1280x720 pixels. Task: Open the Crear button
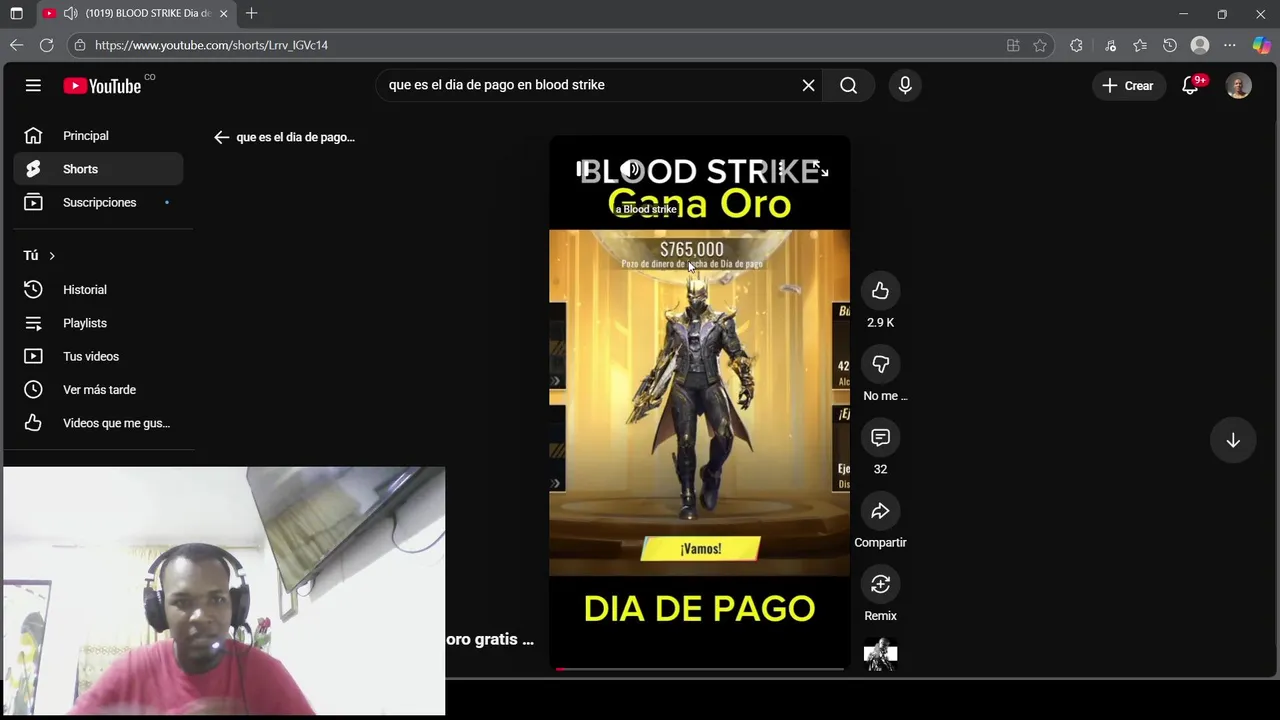point(1128,86)
